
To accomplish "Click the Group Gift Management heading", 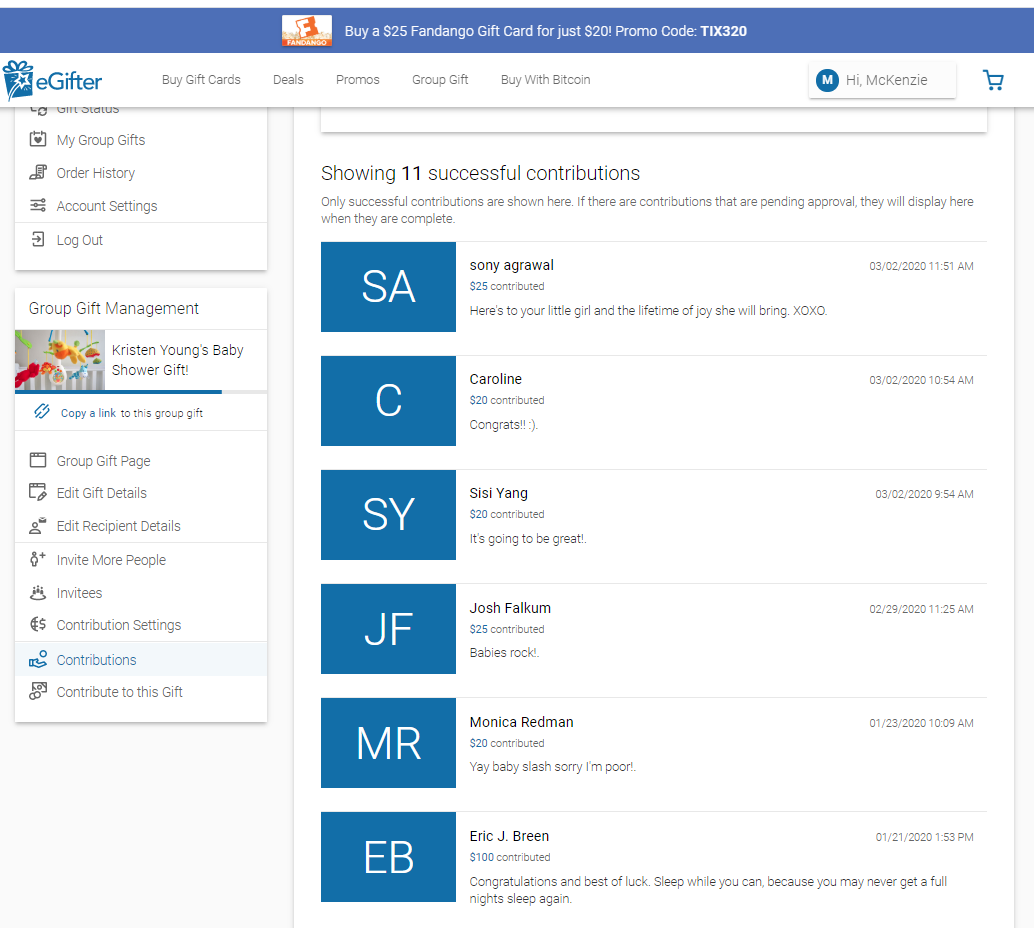I will 113,309.
